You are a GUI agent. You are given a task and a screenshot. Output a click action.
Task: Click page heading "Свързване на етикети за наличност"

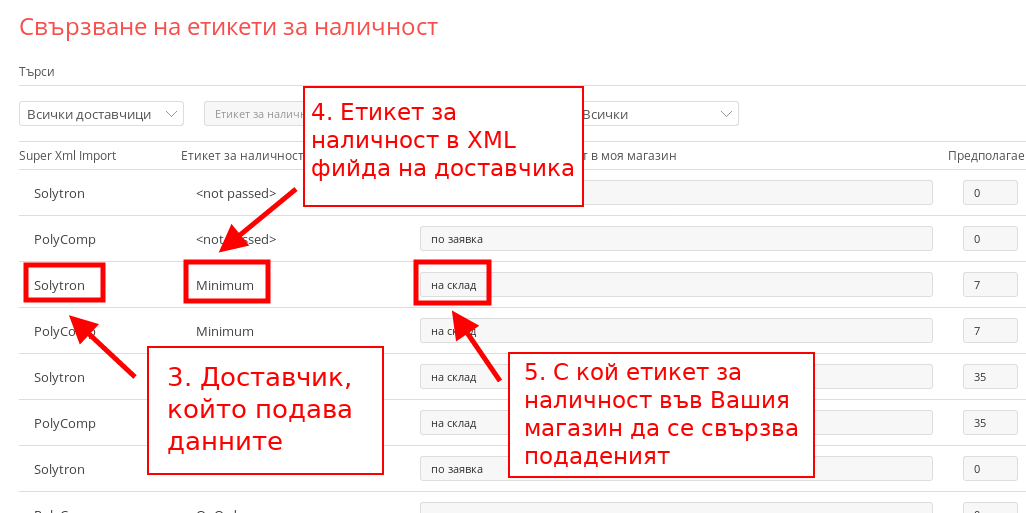pyautogui.click(x=229, y=27)
